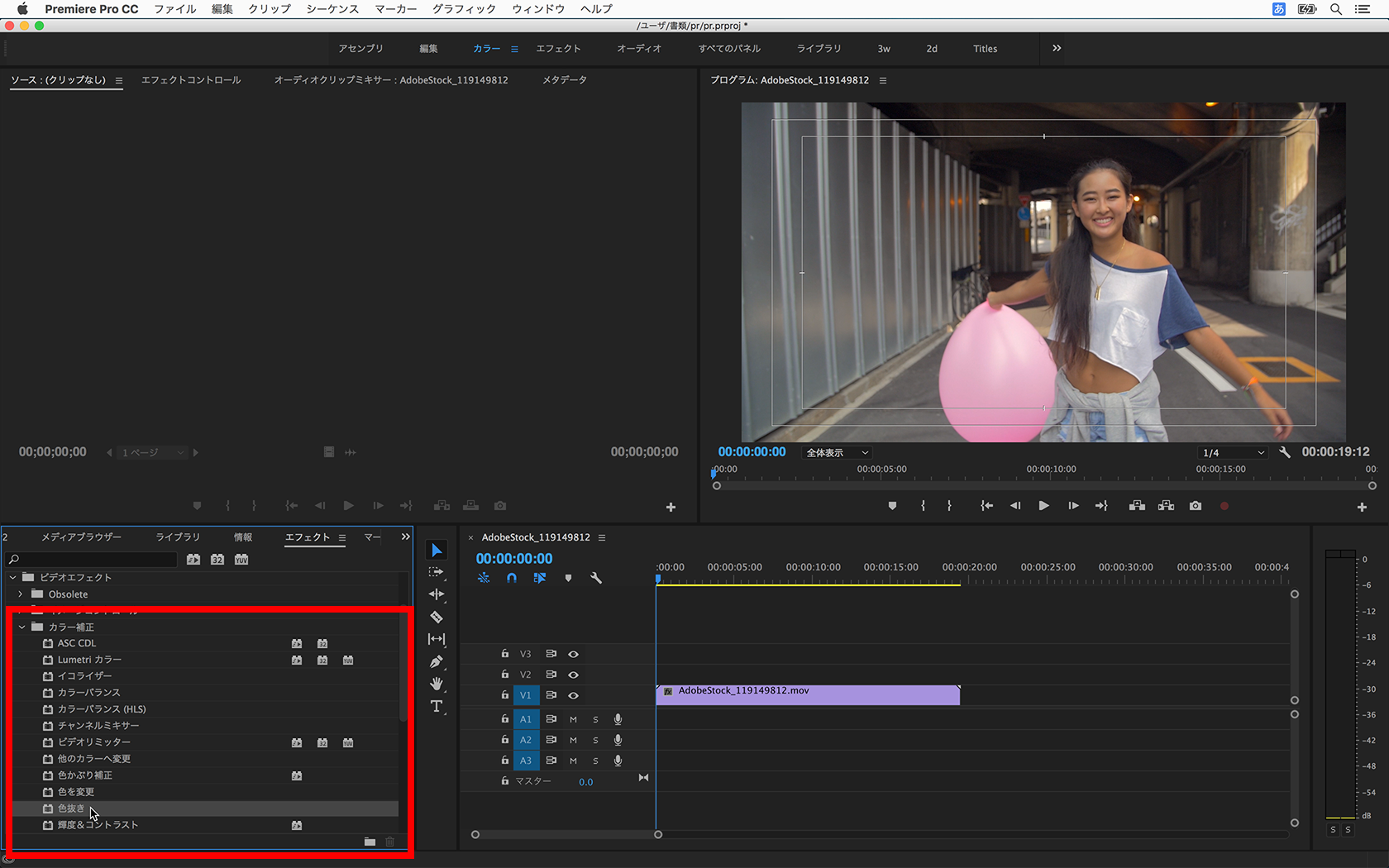Hide track V1 output with eye icon
The image size is (1389, 868).
pos(573,695)
